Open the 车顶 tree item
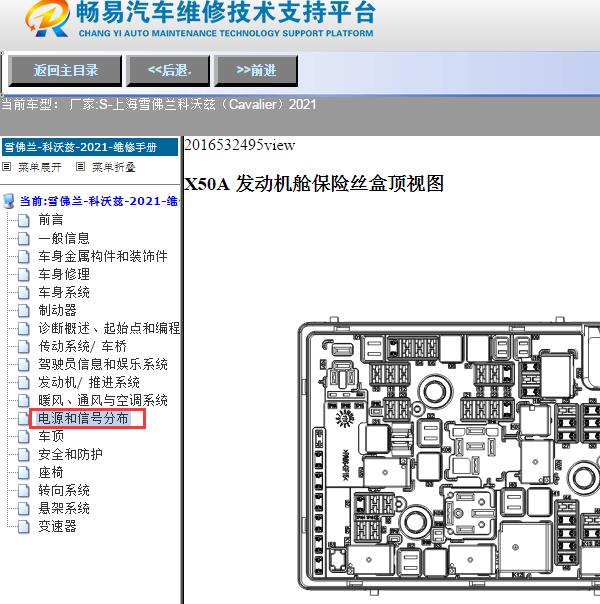 click(51, 436)
